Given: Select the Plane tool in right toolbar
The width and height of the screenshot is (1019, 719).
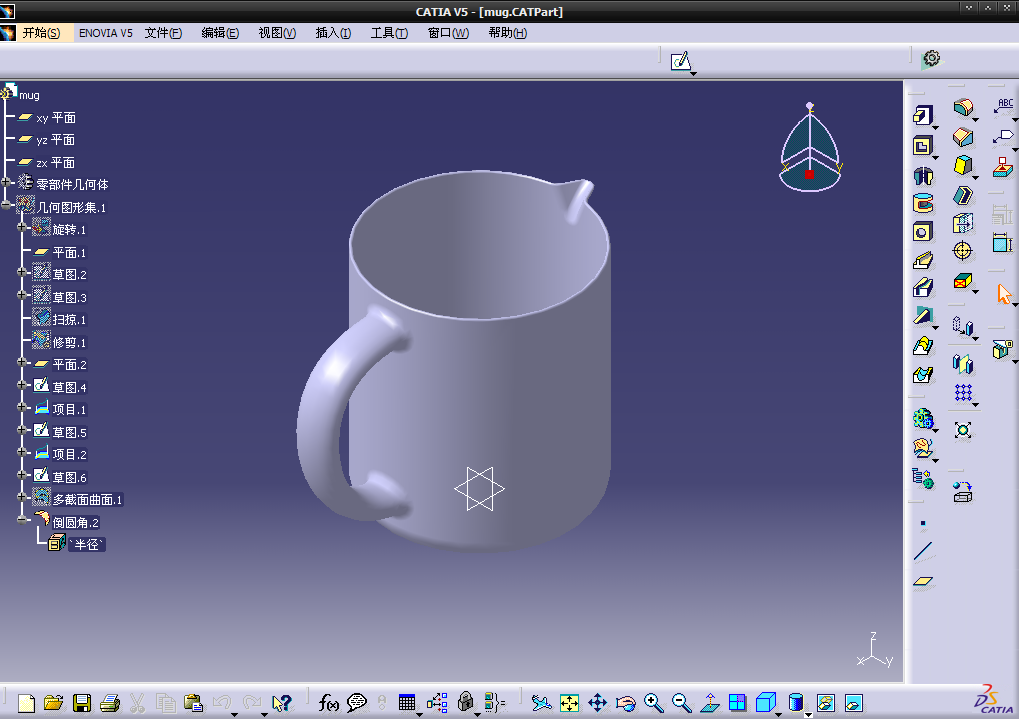Looking at the screenshot, I should click(x=923, y=581).
